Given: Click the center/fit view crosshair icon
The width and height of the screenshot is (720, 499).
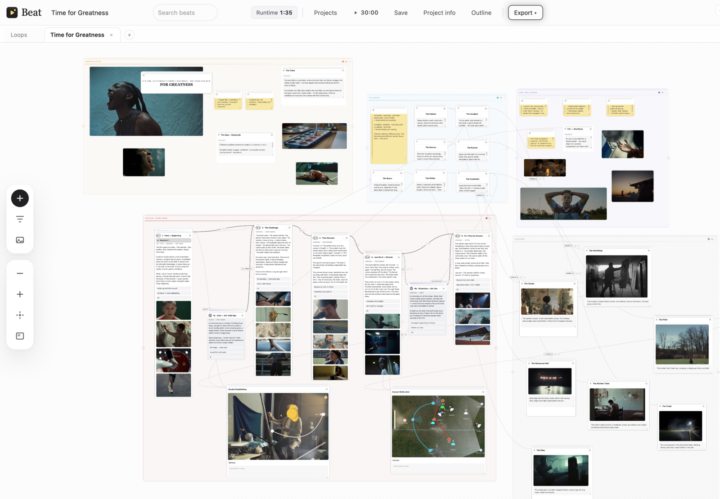Looking at the screenshot, I should [x=20, y=315].
